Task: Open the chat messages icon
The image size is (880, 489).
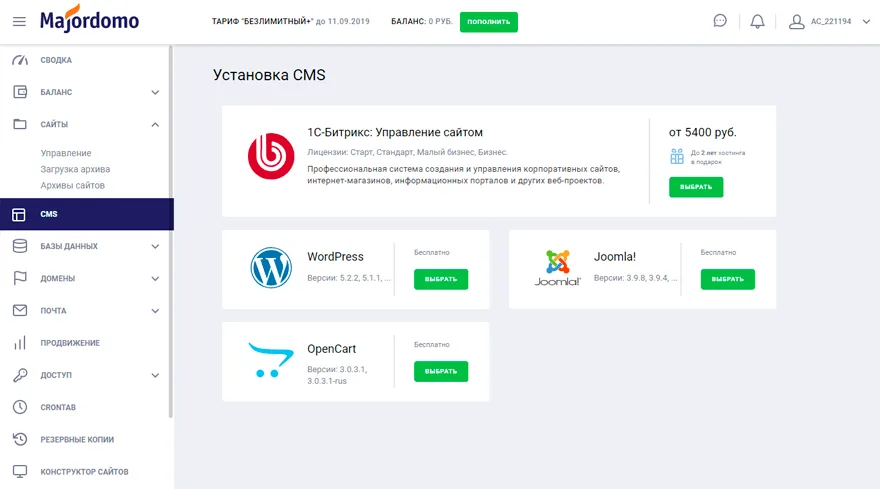Action: point(720,21)
